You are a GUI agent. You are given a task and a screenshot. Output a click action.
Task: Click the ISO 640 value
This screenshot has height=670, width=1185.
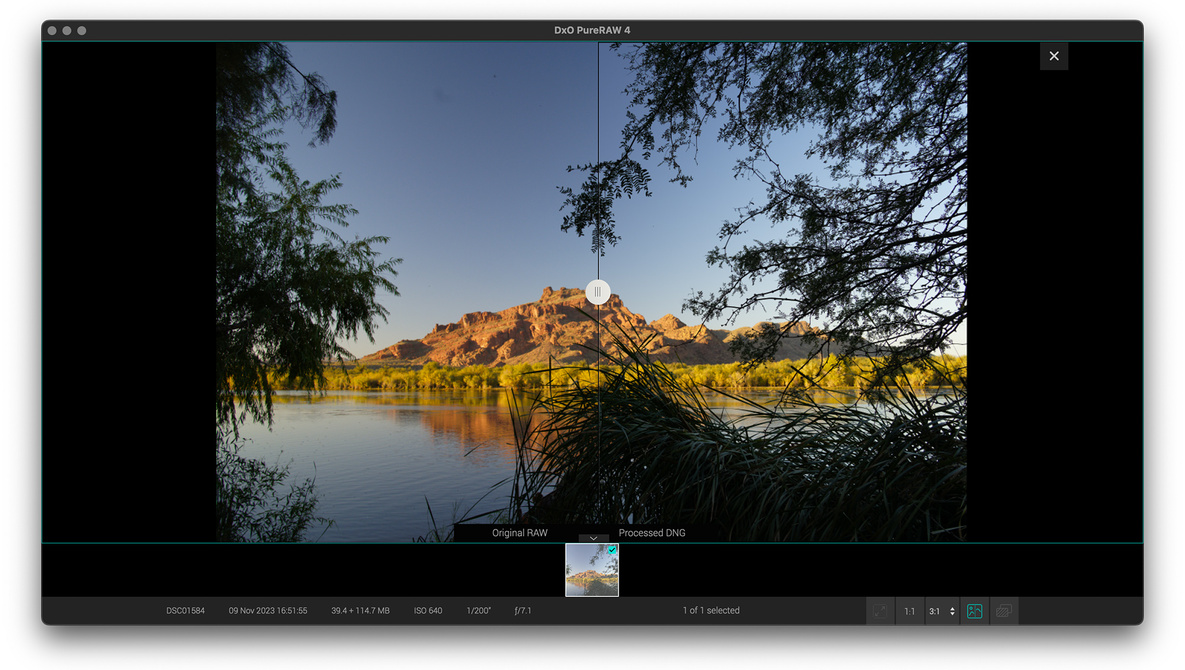(x=428, y=610)
